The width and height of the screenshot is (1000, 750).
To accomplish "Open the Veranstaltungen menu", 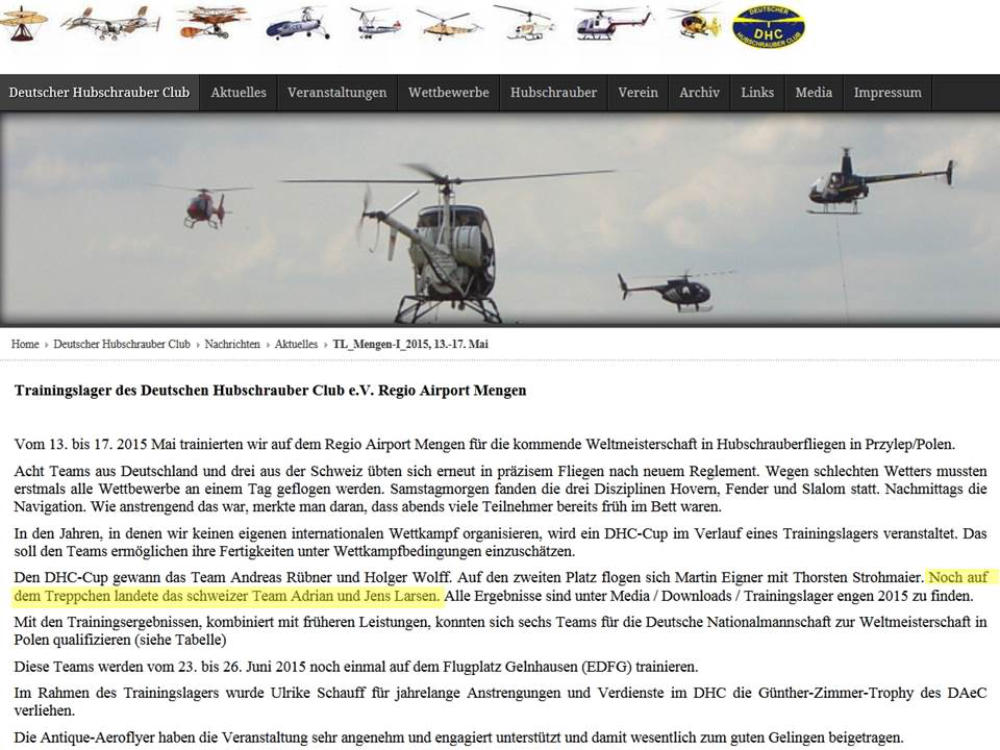I will click(337, 92).
